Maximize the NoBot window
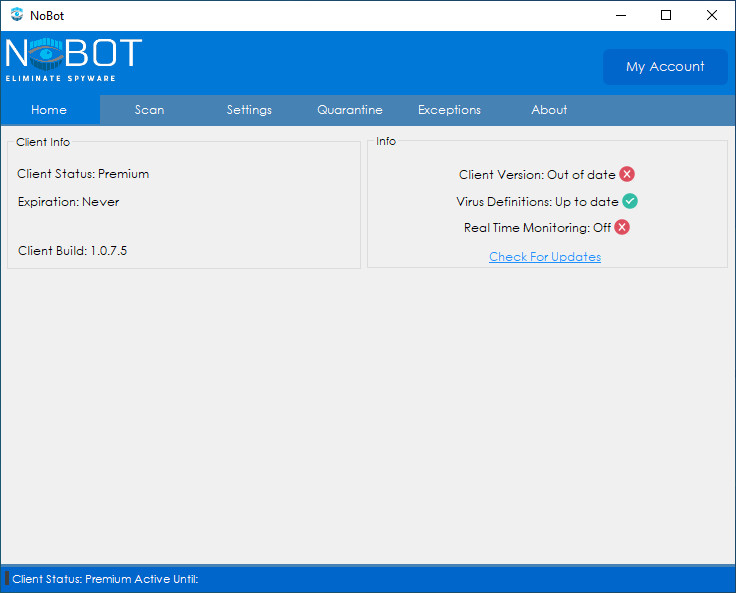Image resolution: width=736 pixels, height=593 pixels. (666, 15)
